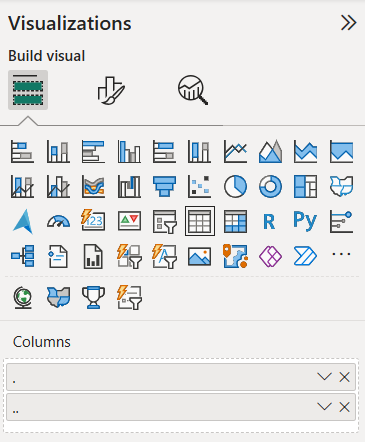Choose the Azure map visual
365x442 pixels.
point(22,221)
